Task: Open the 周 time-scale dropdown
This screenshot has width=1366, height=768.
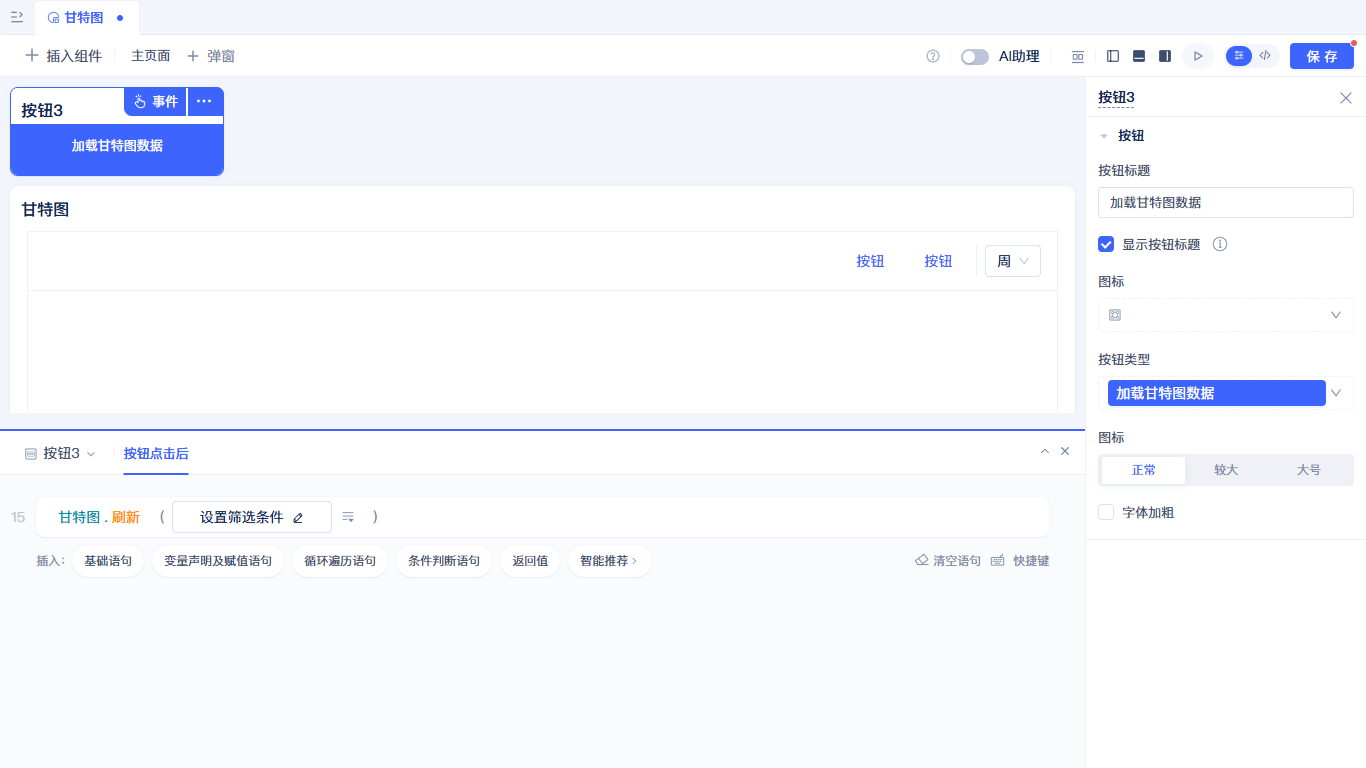Action: click(x=1013, y=261)
